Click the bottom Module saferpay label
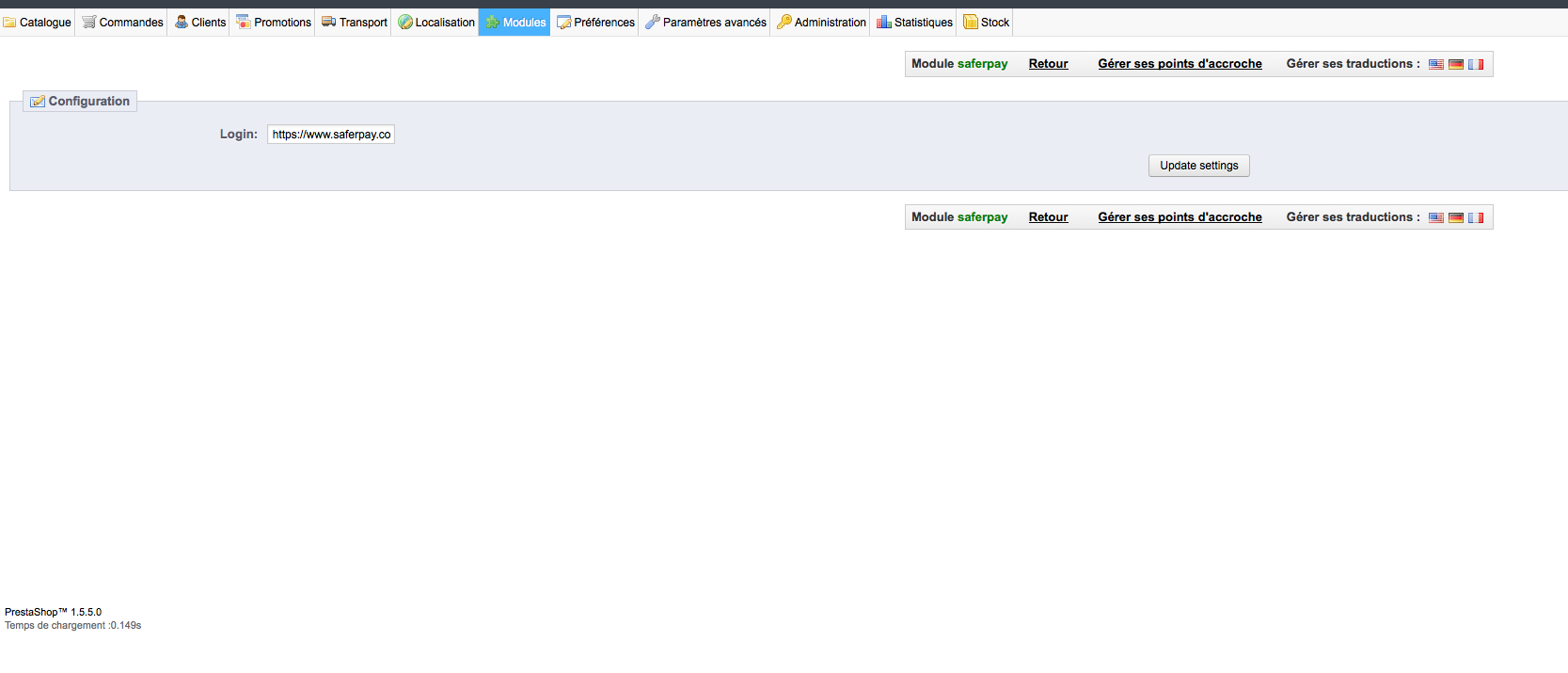The height and width of the screenshot is (673, 1568). pos(959,217)
